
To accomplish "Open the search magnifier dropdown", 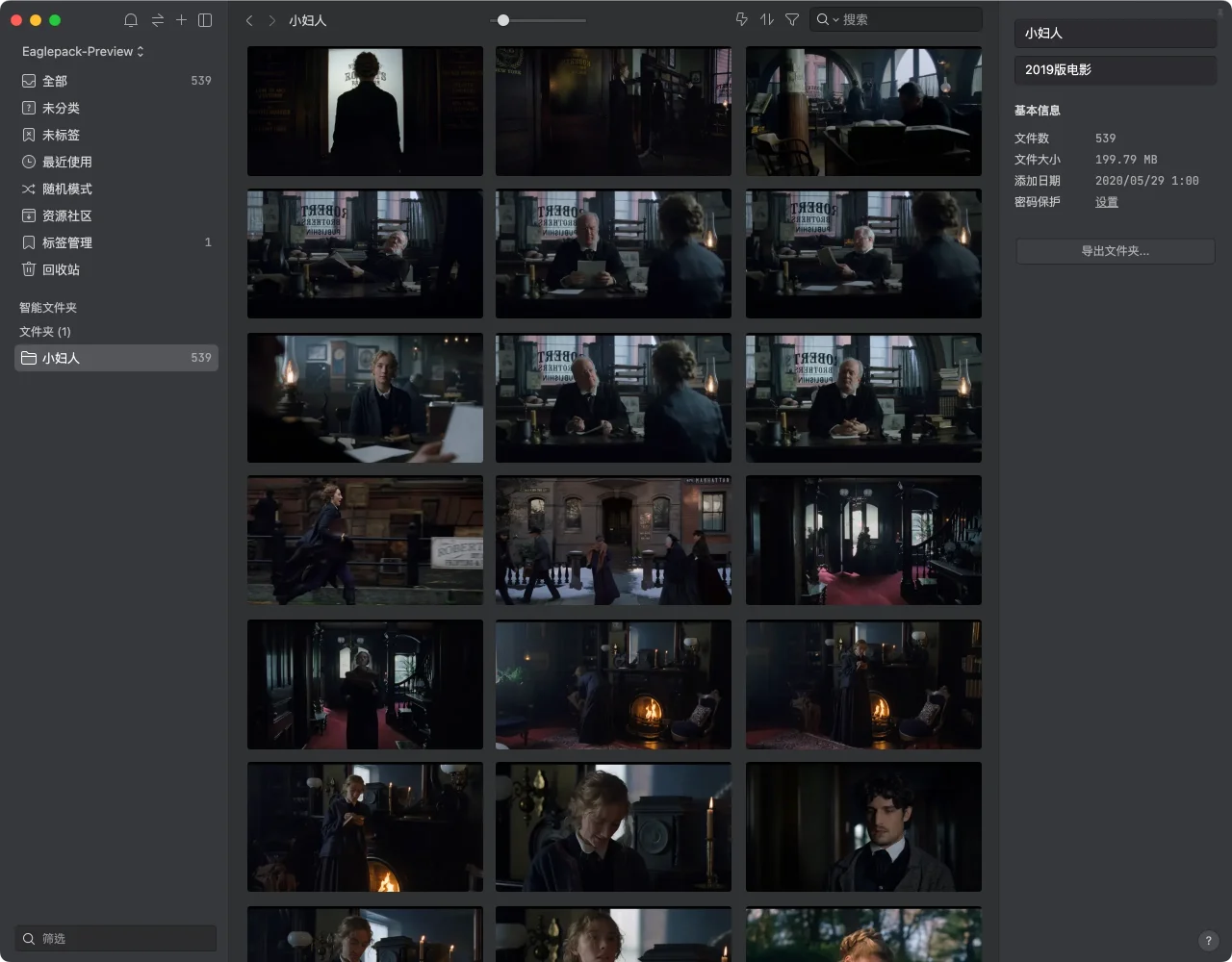I will [827, 19].
